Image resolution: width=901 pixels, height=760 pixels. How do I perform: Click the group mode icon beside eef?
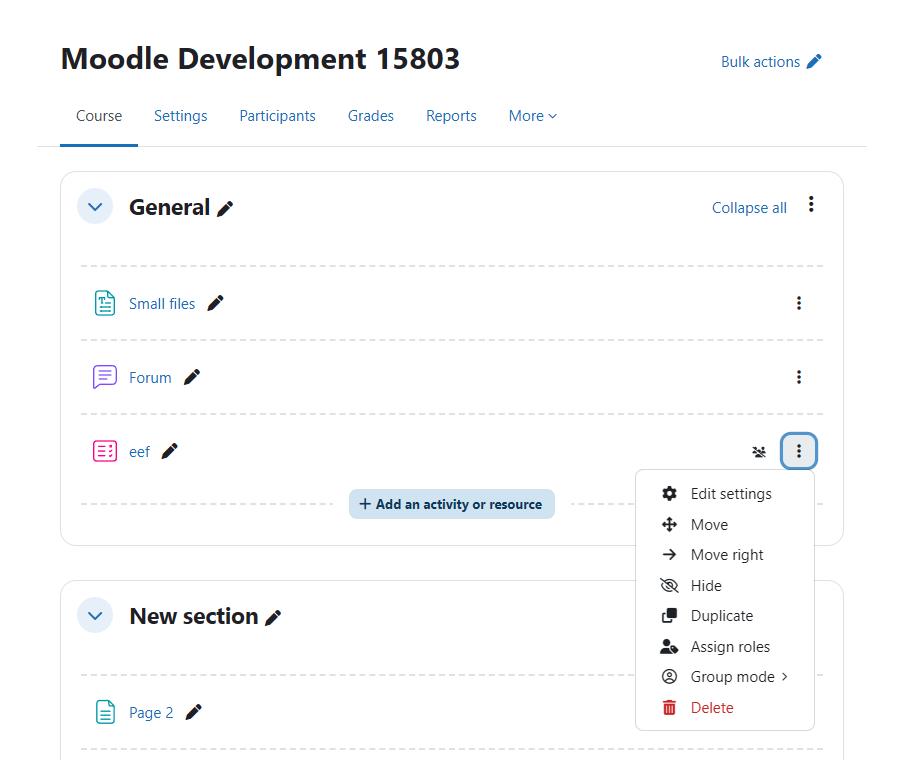(759, 452)
